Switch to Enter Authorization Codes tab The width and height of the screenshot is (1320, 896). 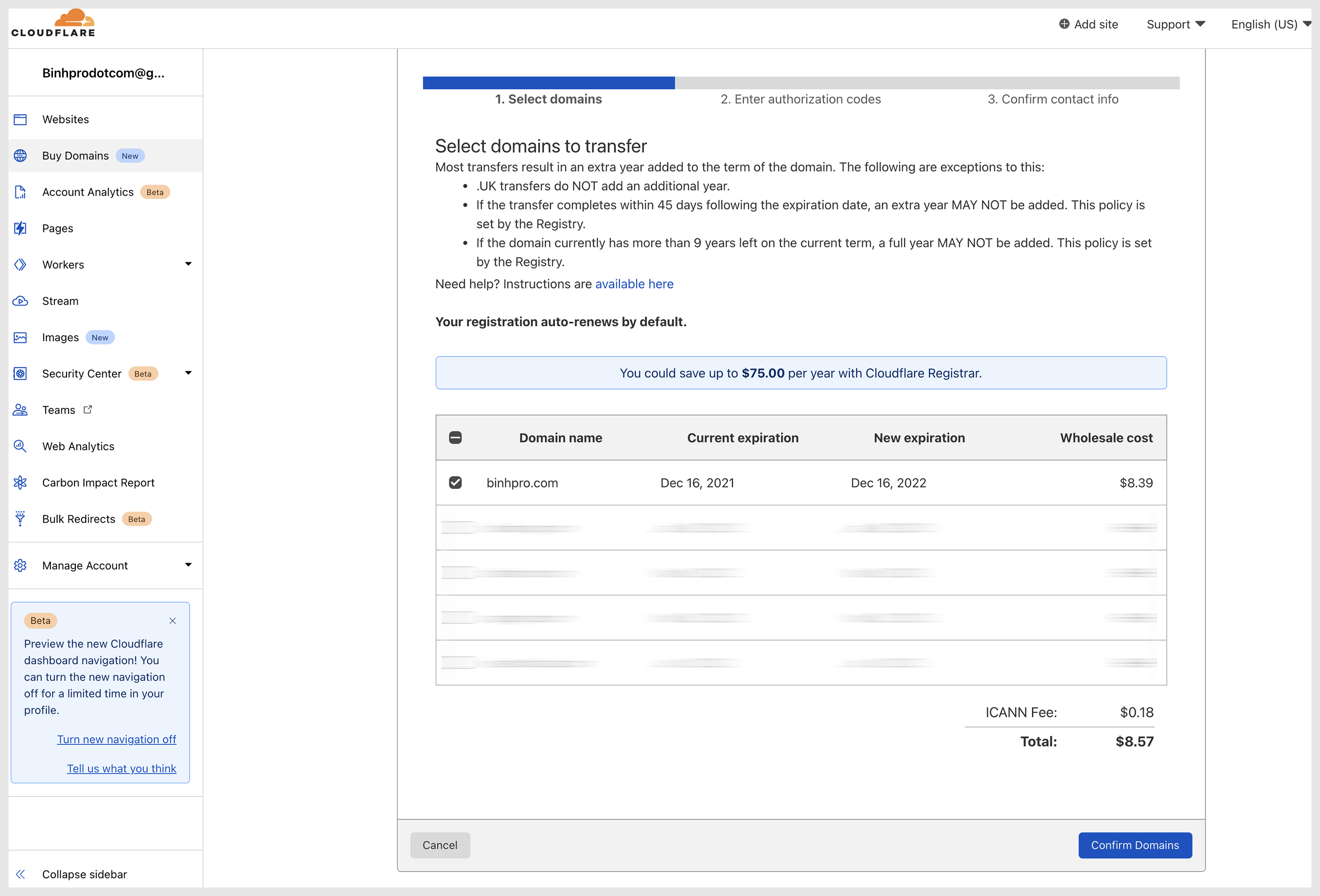800,99
